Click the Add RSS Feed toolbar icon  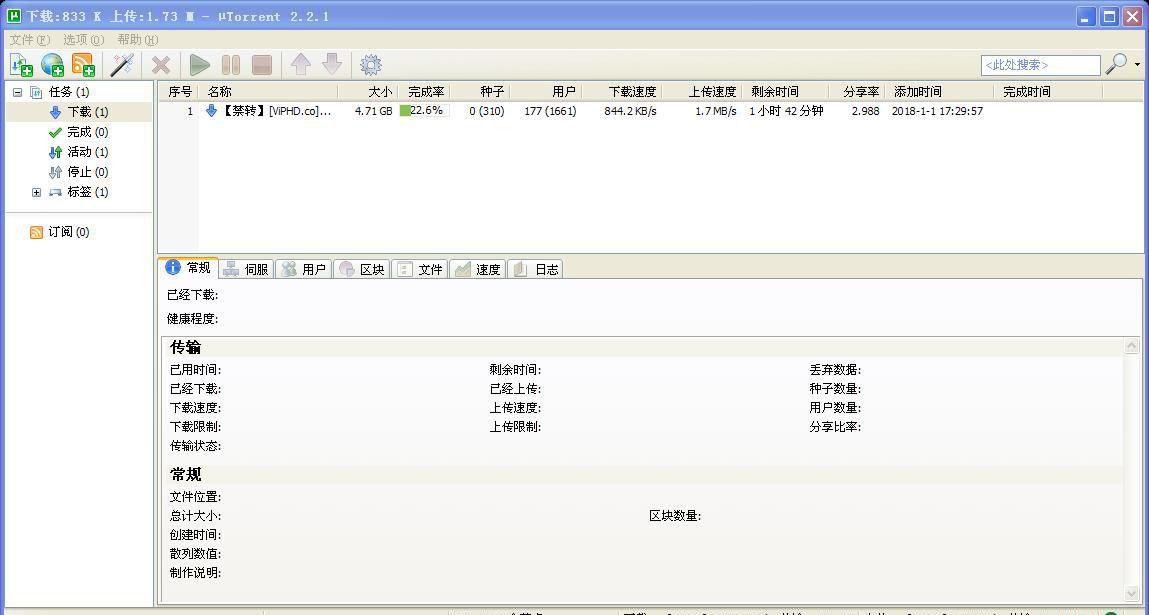(83, 65)
